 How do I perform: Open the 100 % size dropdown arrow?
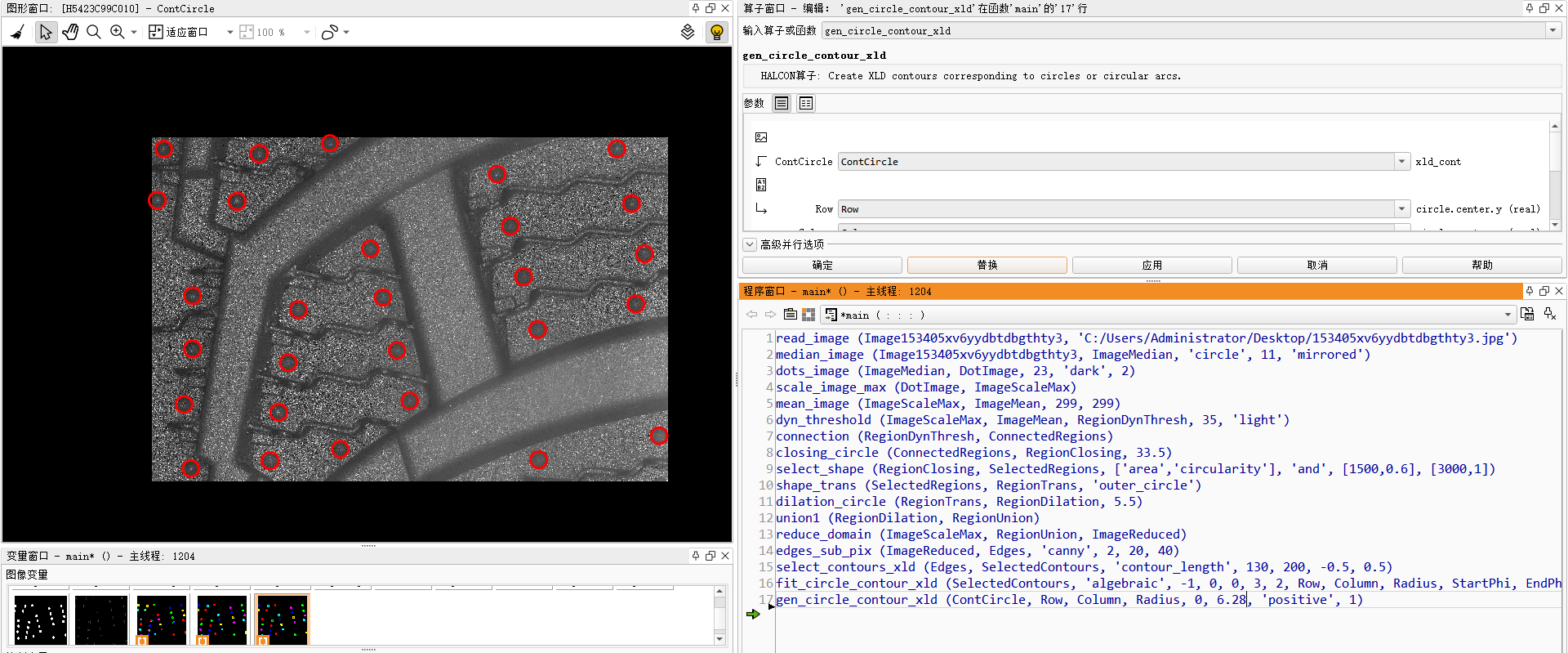click(307, 33)
